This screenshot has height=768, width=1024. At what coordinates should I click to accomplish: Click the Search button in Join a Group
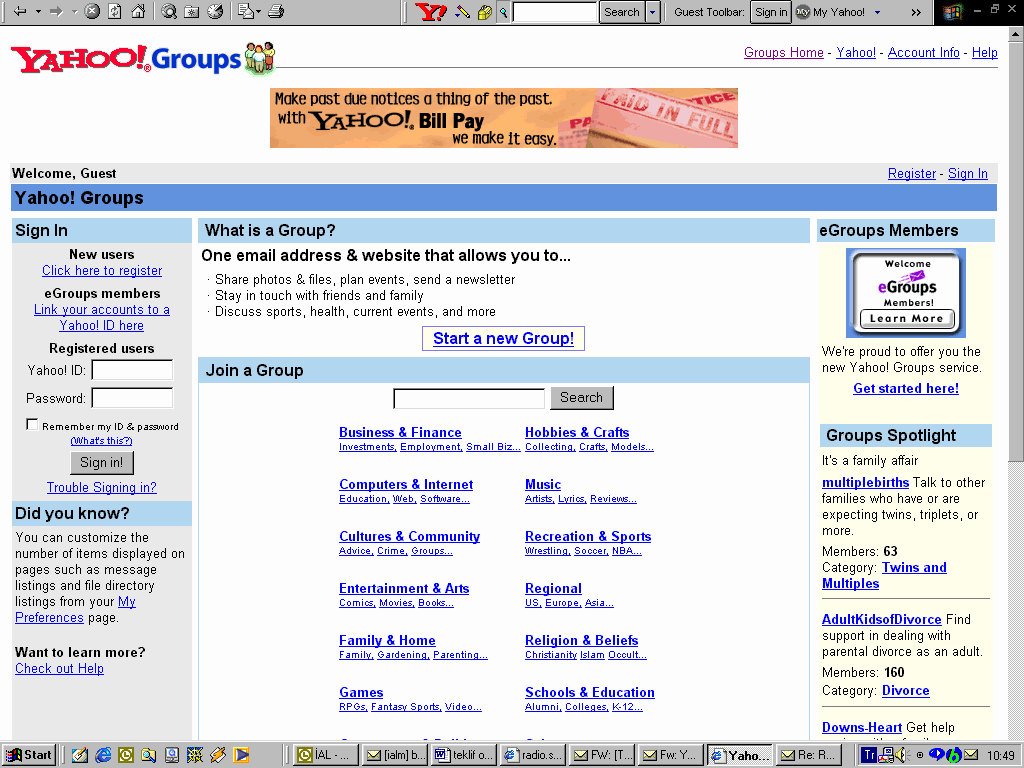(x=582, y=397)
